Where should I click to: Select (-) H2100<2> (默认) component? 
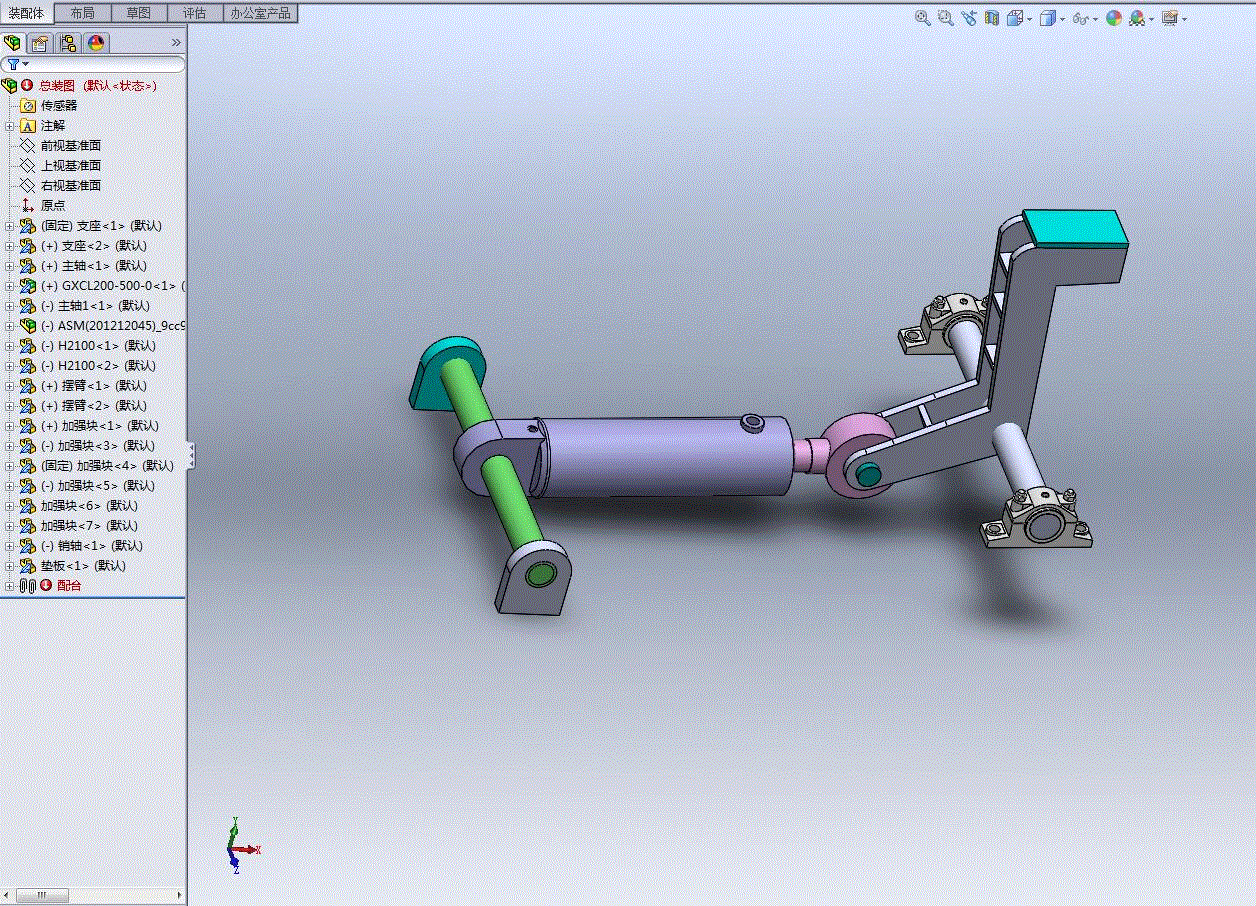[98, 365]
